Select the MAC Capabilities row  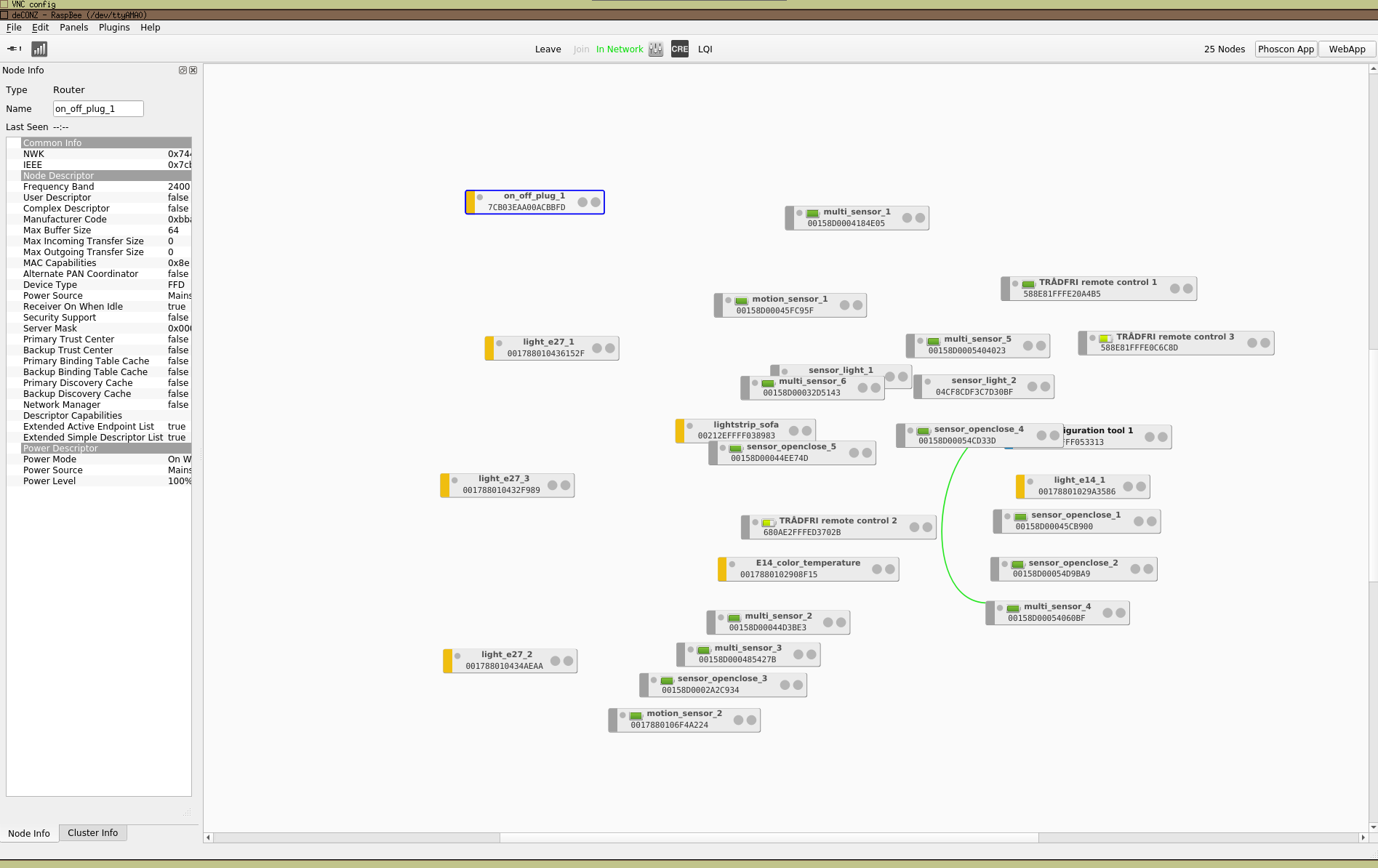[x=106, y=263]
